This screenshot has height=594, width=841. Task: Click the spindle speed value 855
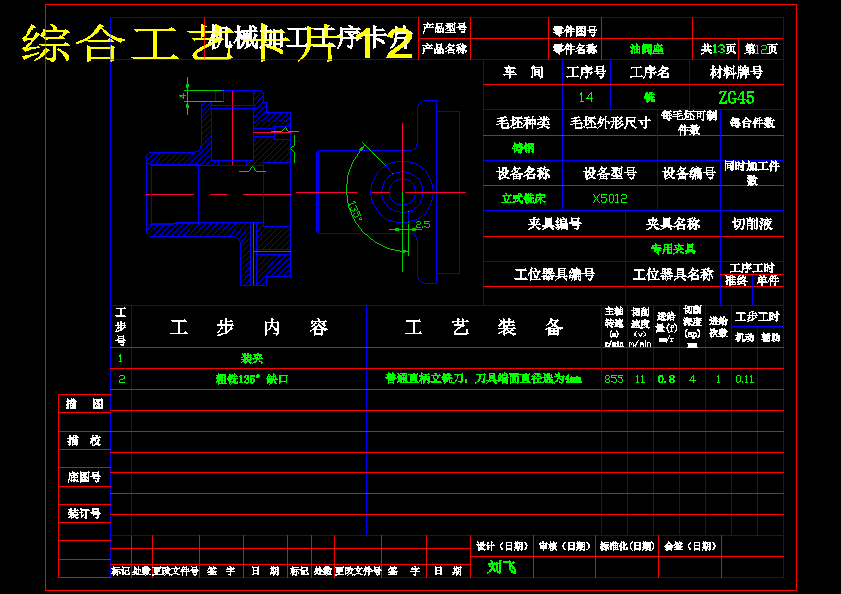pos(614,379)
